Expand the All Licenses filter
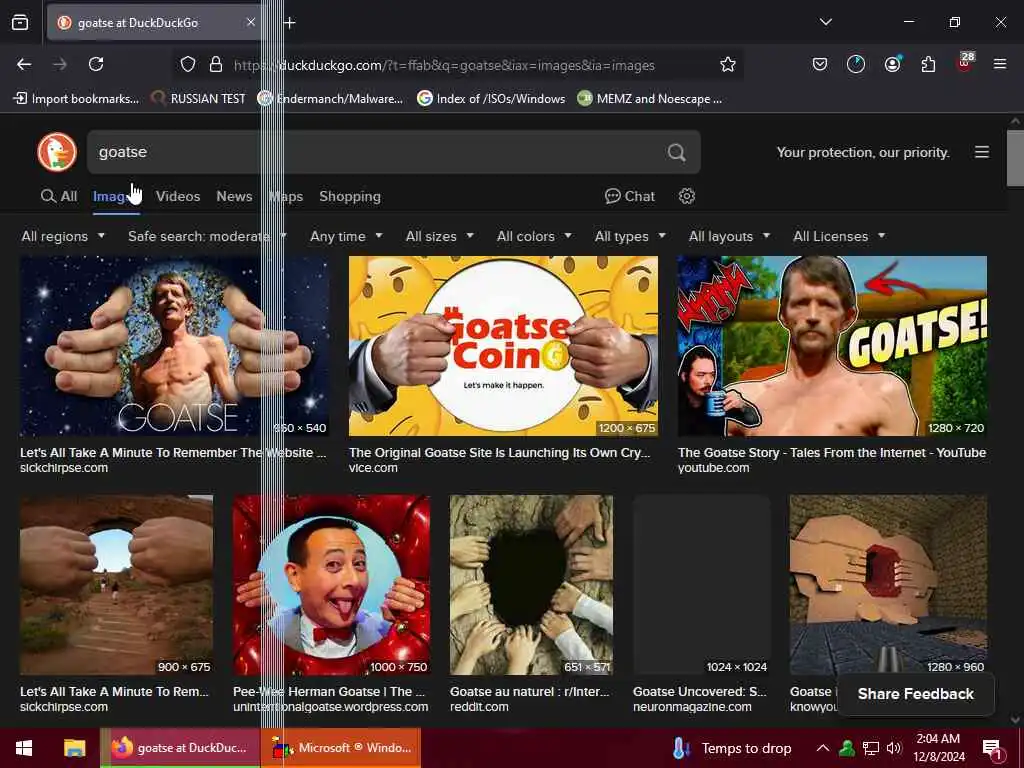Viewport: 1024px width, 768px height. click(839, 236)
